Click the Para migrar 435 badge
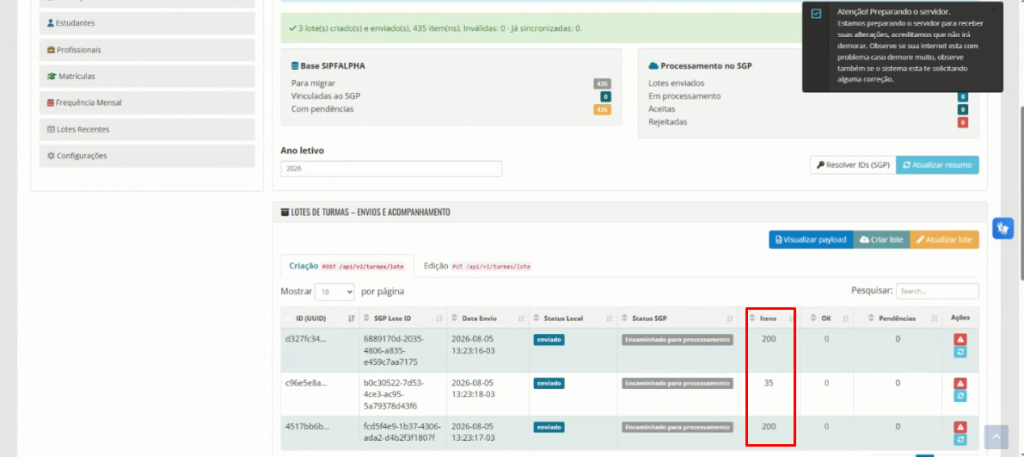 point(602,84)
